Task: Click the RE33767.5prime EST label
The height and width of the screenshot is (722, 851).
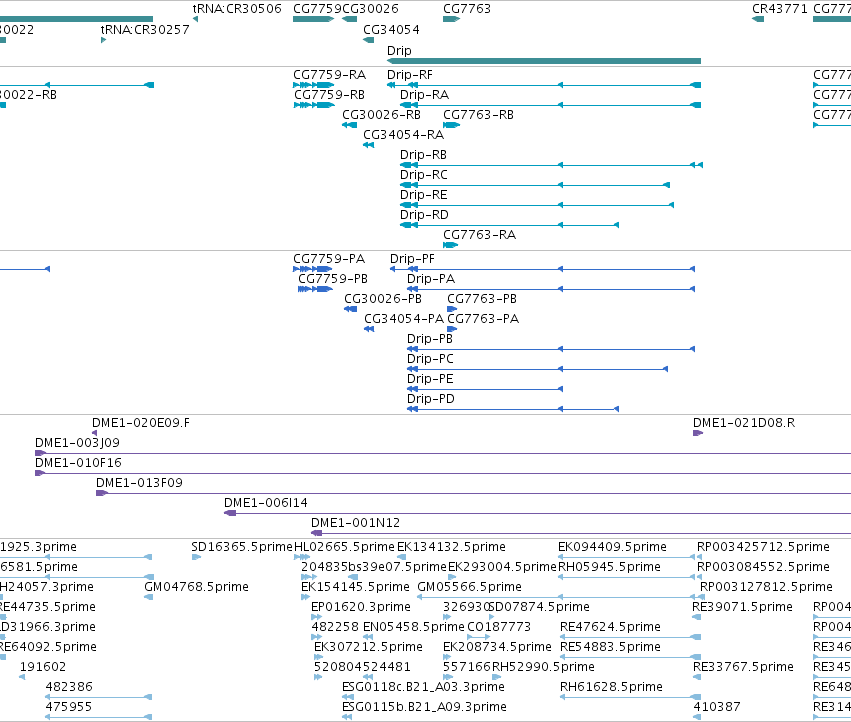Action: click(x=744, y=667)
